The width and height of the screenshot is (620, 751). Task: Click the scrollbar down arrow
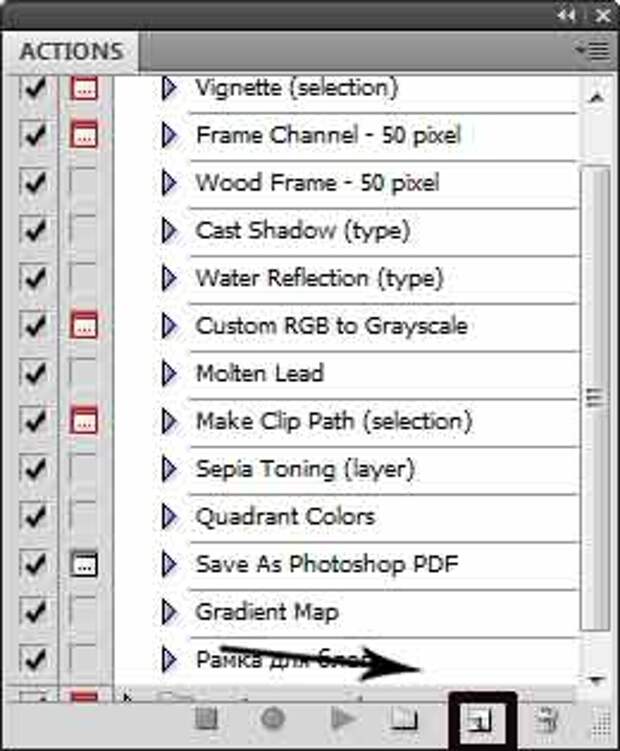[x=596, y=679]
